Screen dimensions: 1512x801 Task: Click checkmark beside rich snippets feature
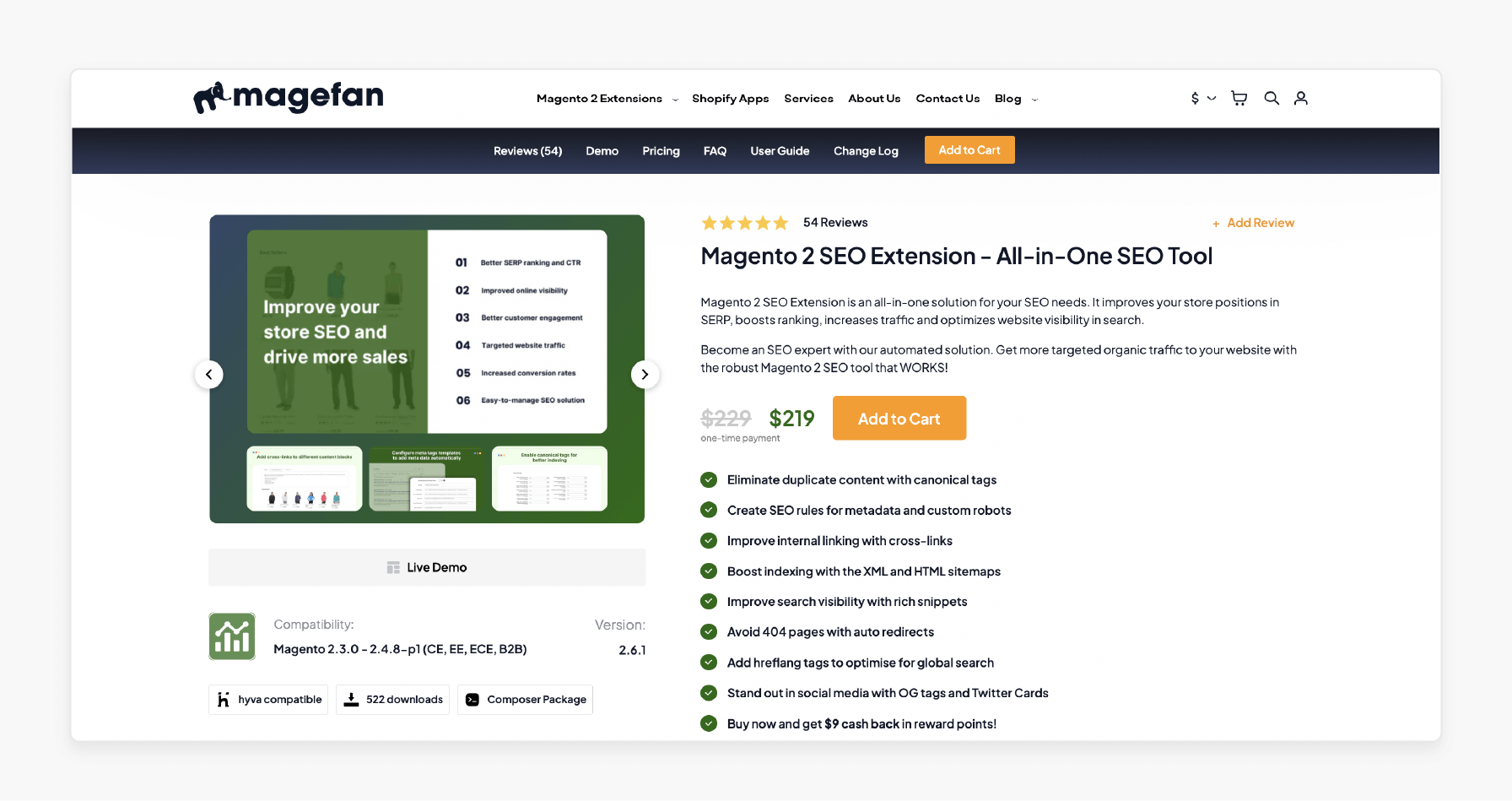709,602
